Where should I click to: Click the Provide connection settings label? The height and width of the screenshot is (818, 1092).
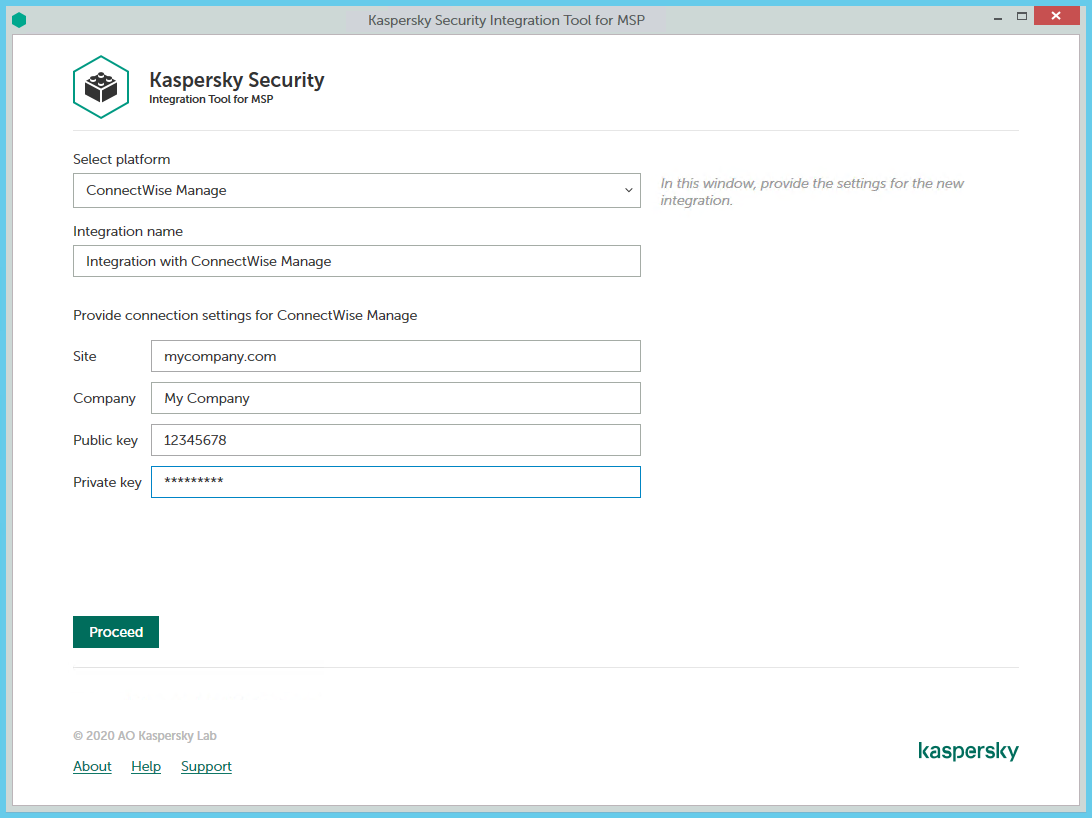click(245, 315)
